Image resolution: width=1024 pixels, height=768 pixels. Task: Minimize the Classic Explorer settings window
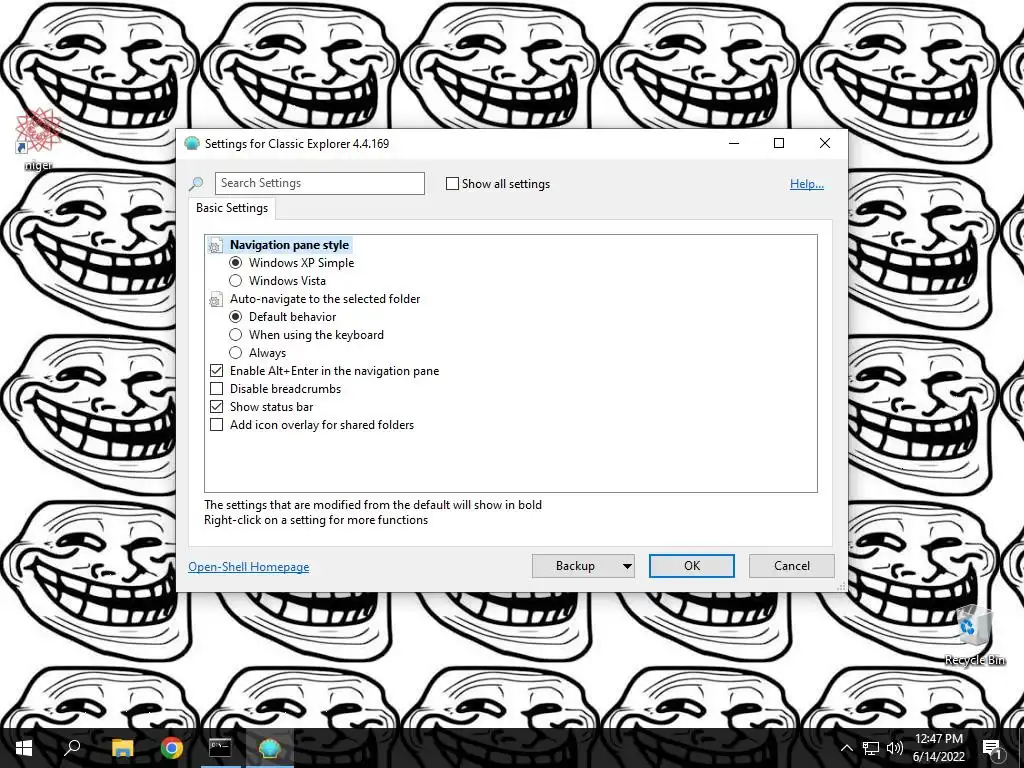734,143
